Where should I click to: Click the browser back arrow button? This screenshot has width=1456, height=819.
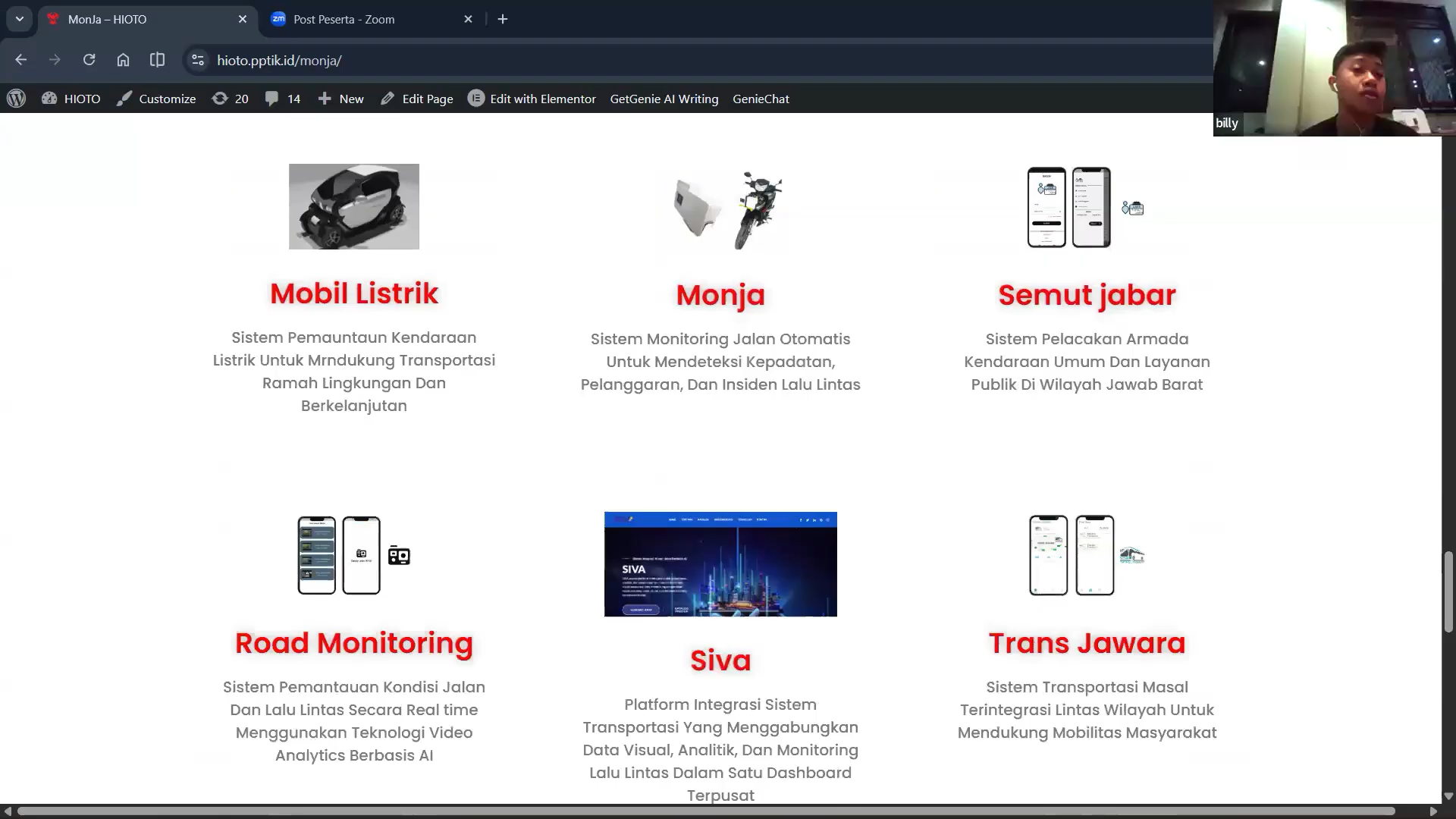pos(20,60)
